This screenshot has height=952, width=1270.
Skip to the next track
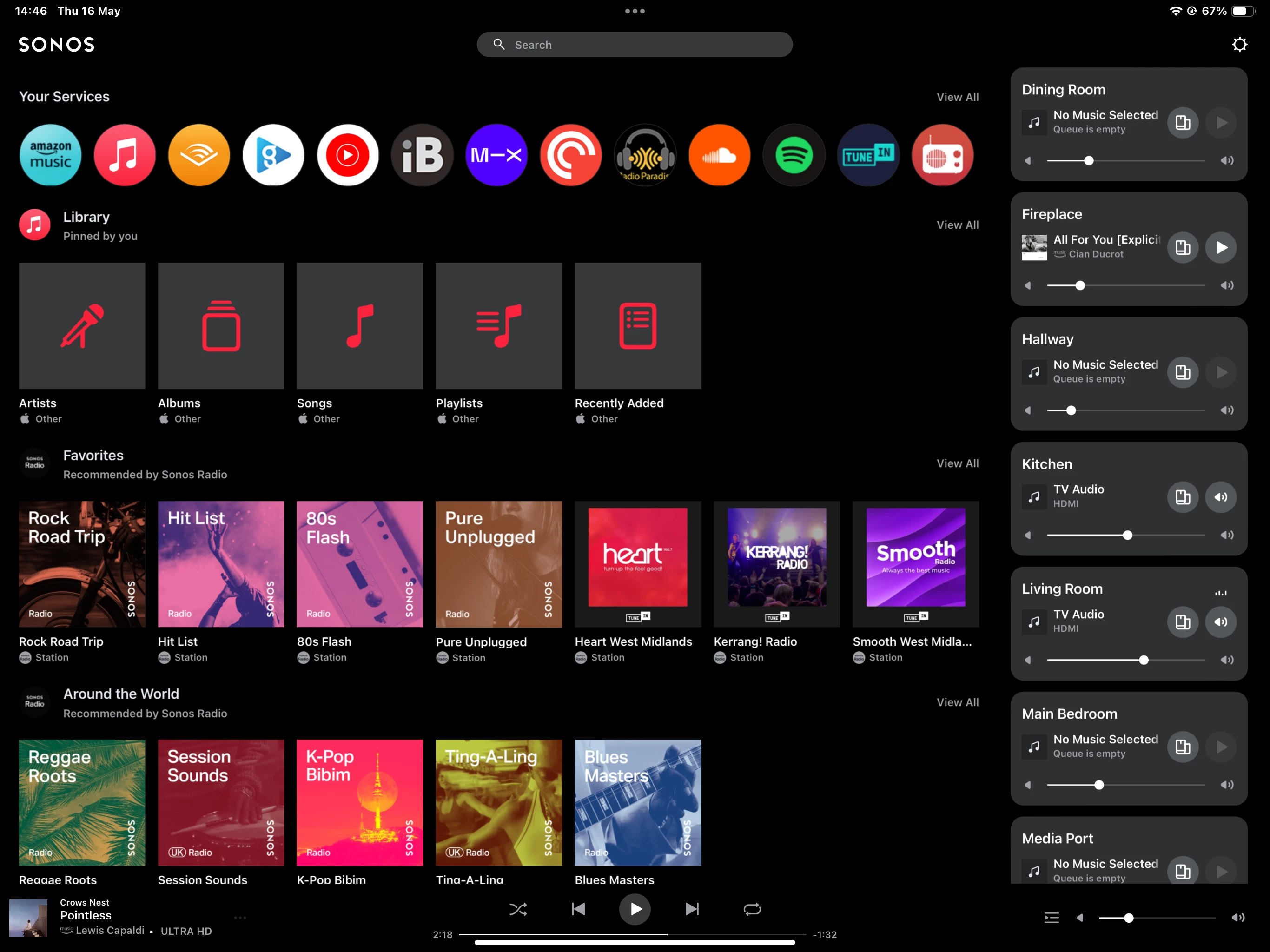(693, 910)
